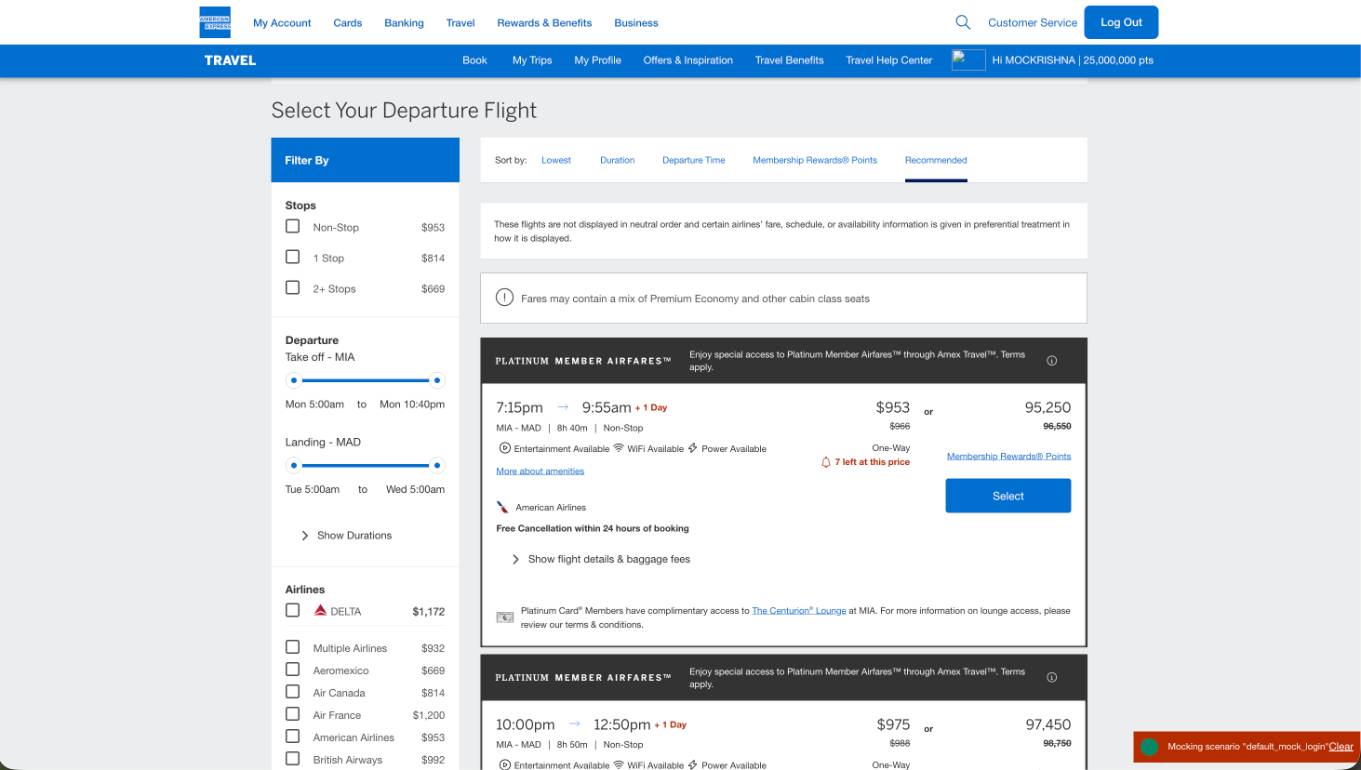
Task: Click the info icon on second Platinum Member Airfares banner
Action: click(1052, 677)
